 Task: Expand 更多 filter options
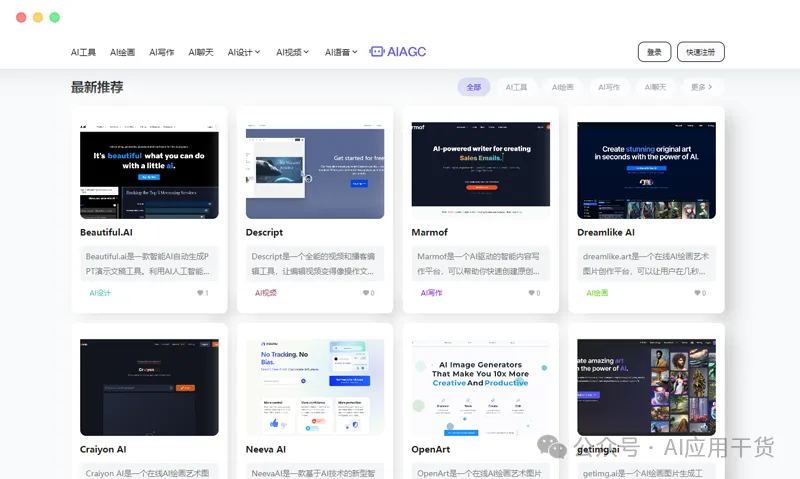(702, 87)
